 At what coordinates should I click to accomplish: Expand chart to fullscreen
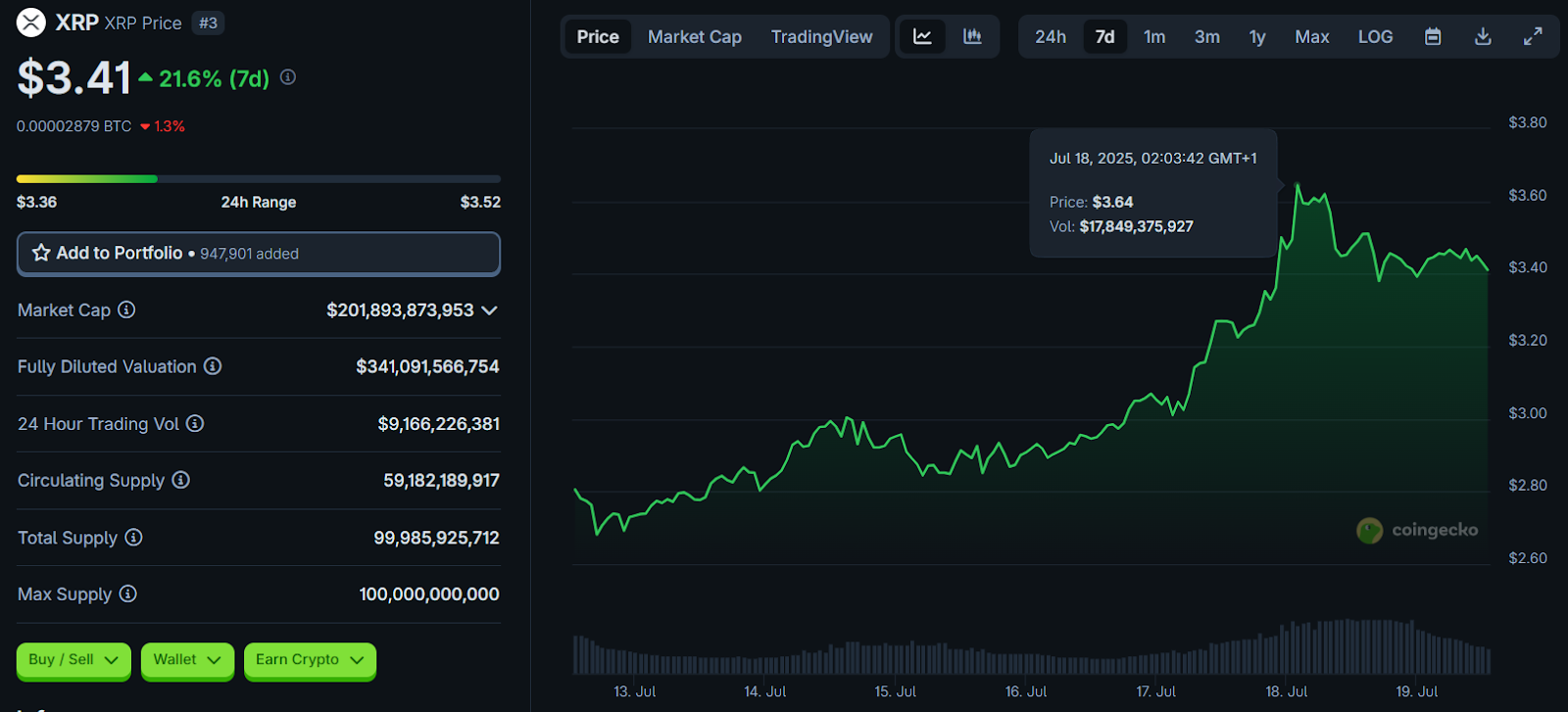[1533, 37]
